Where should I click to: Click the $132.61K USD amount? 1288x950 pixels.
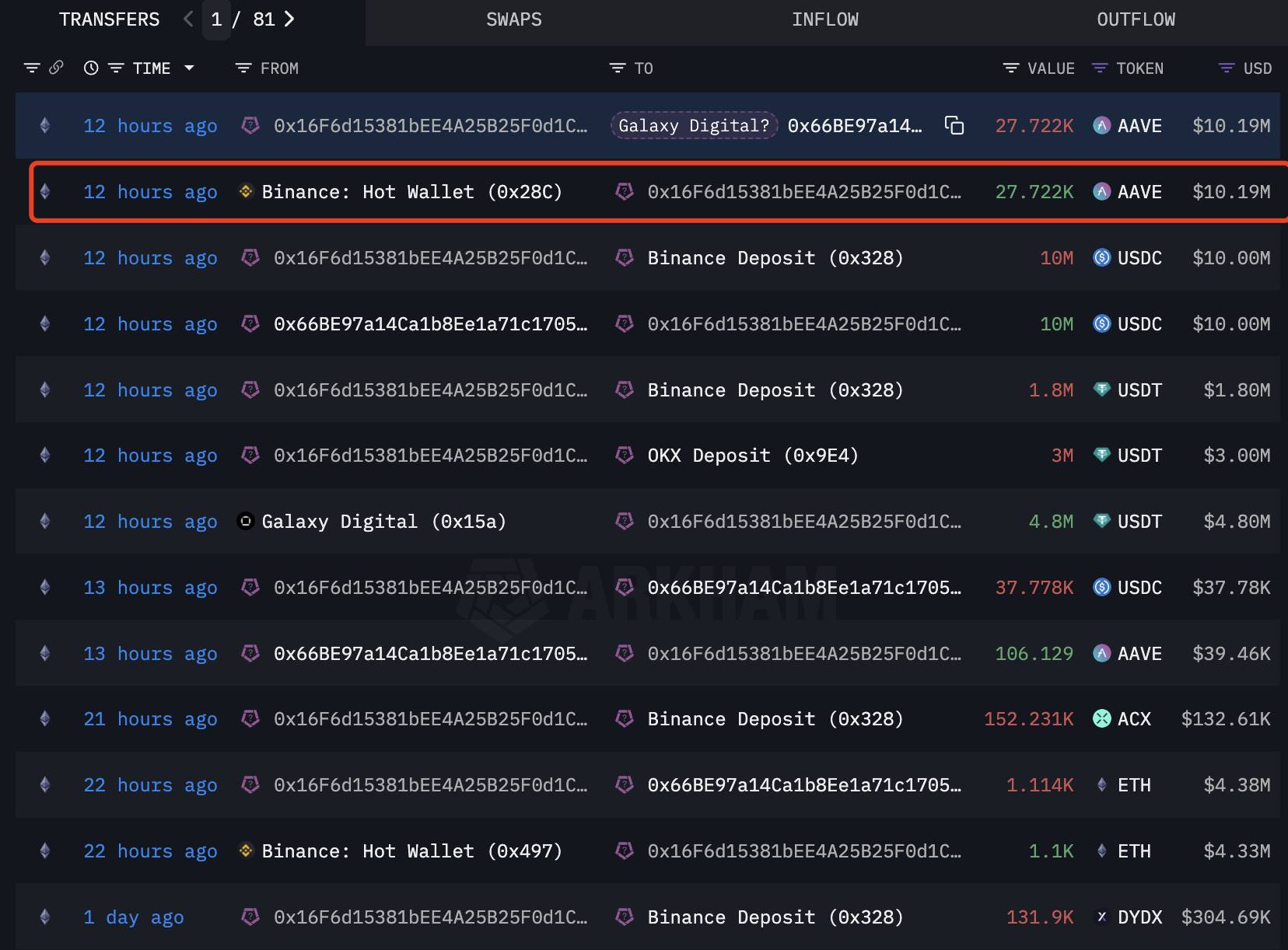[1226, 719]
